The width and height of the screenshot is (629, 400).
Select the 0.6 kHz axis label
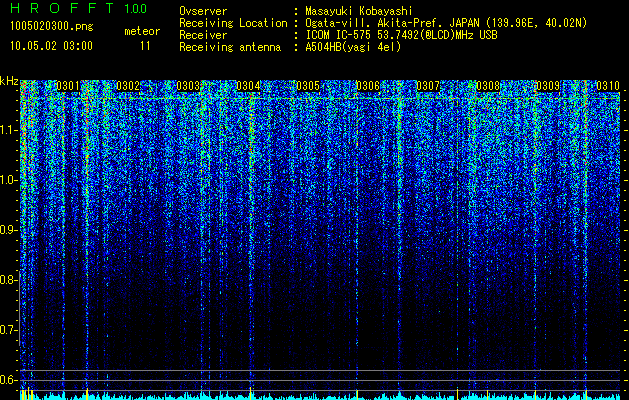(x=8, y=380)
